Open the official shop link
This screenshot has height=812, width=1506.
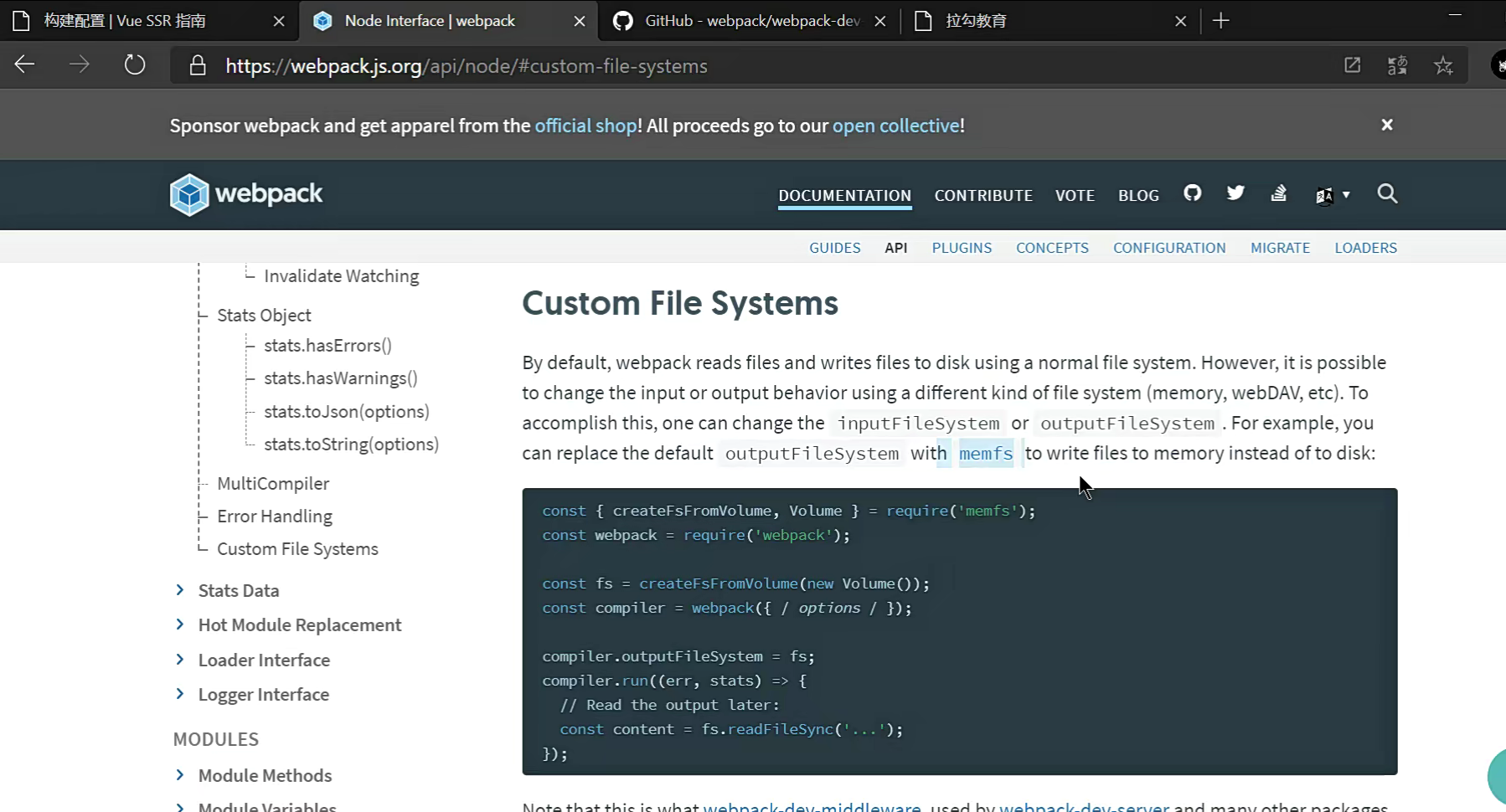[585, 126]
